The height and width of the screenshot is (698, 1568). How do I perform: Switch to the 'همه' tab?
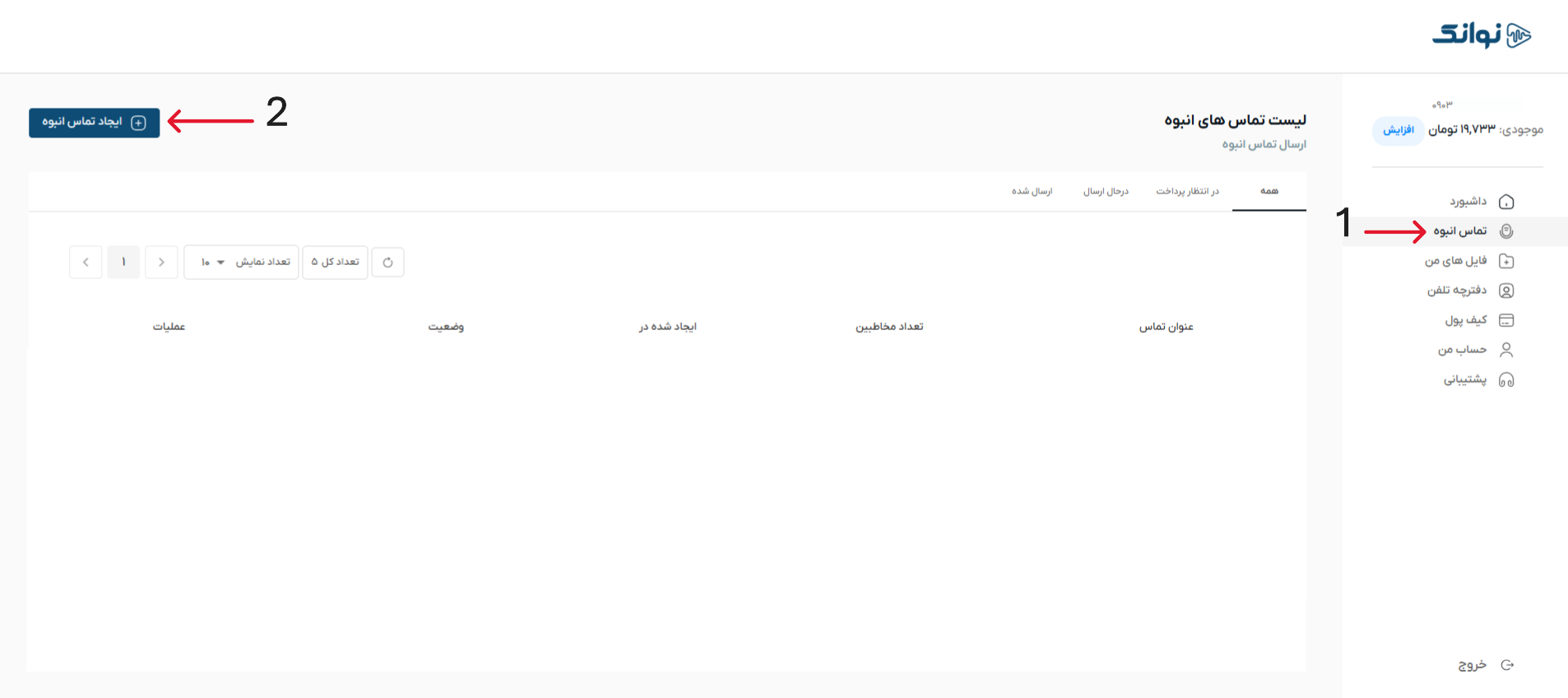click(x=1269, y=192)
